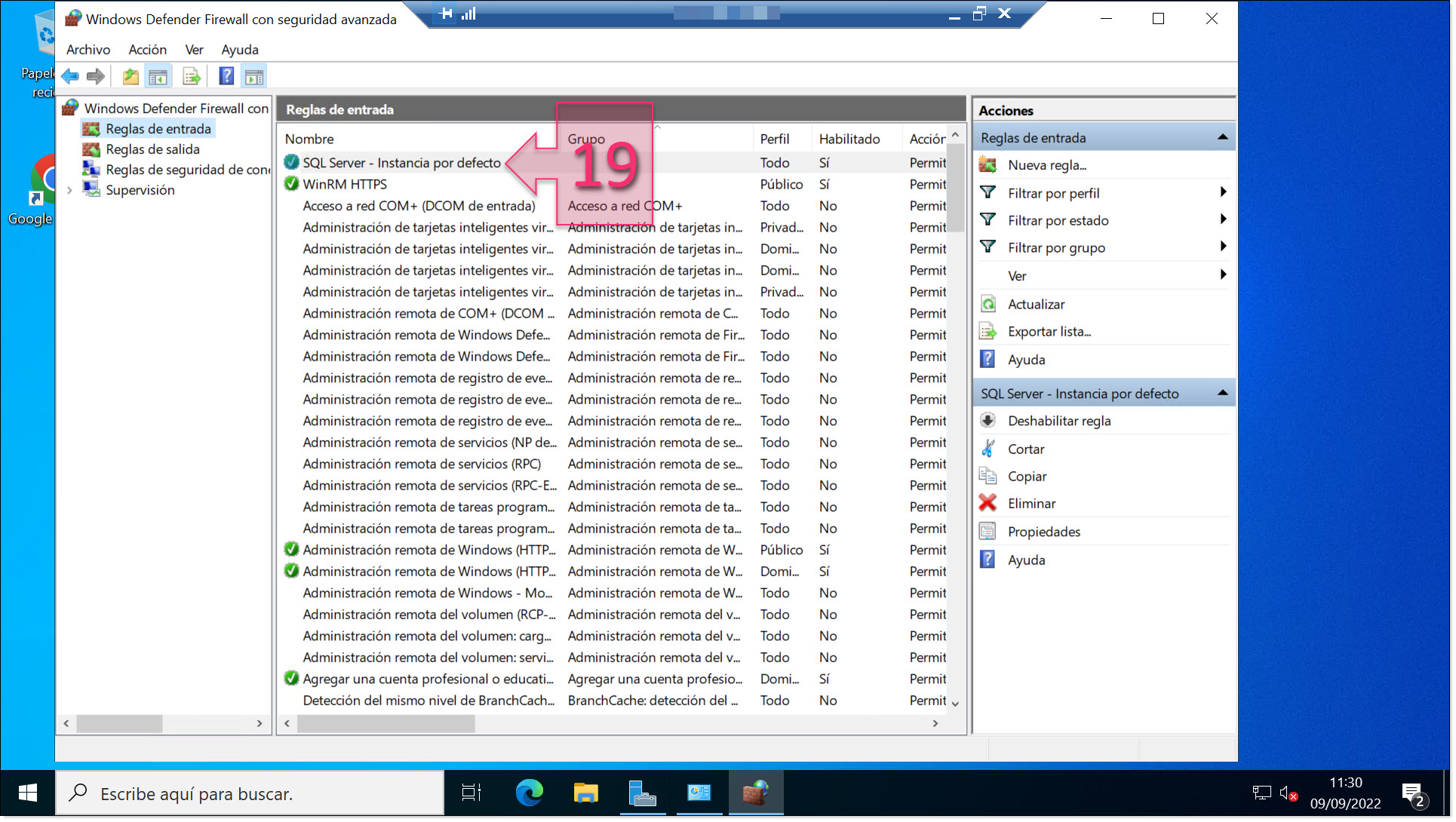Collapse the Reglas de entrada actions section
This screenshot has width=1456, height=822.
tap(1223, 138)
